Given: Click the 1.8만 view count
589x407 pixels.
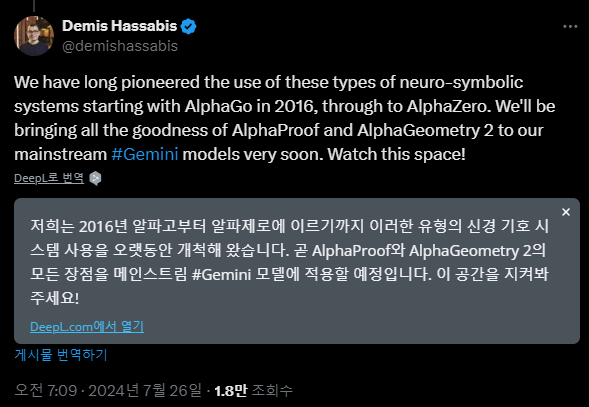Looking at the screenshot, I should point(231,391).
